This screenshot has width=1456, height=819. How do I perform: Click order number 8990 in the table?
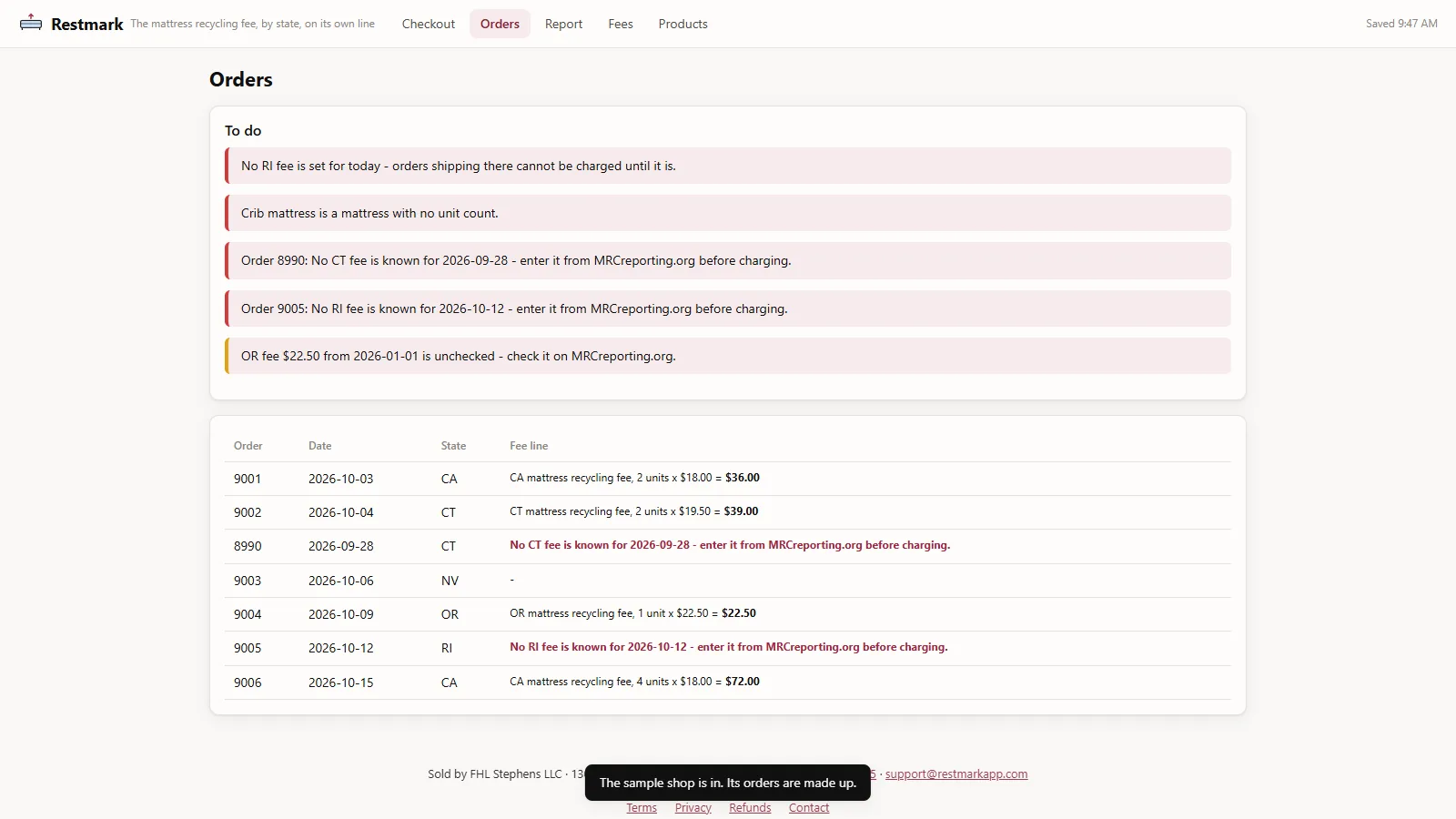248,546
